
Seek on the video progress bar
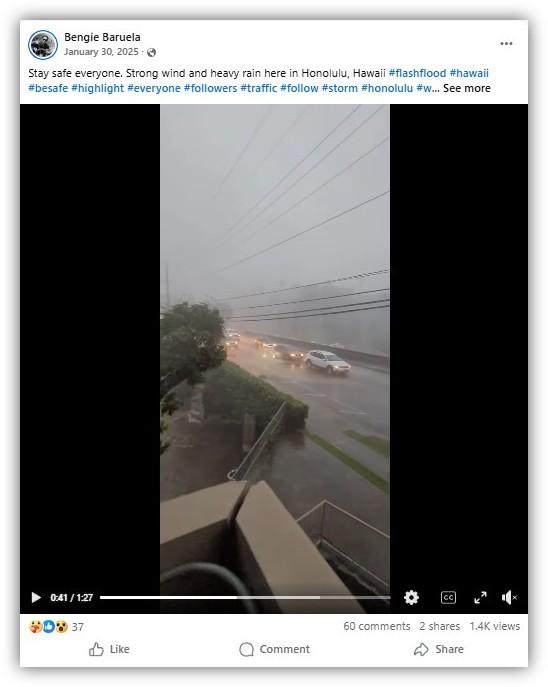tap(245, 597)
